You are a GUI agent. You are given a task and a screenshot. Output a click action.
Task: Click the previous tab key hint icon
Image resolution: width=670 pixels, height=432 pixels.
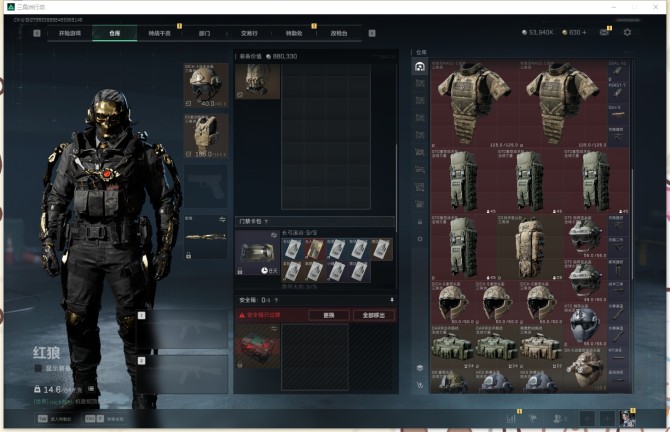pyautogui.click(x=37, y=33)
